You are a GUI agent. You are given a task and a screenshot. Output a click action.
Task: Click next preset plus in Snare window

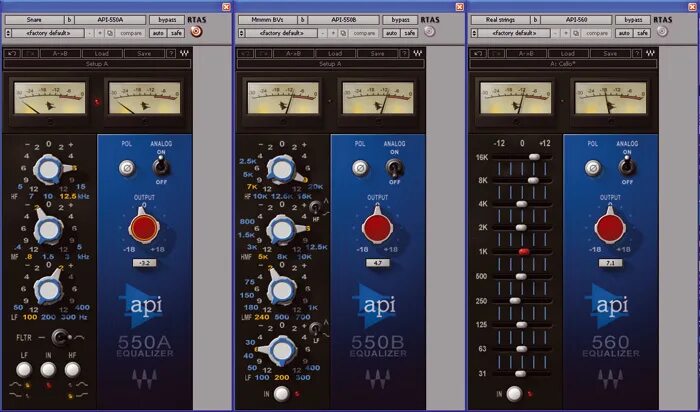(100, 33)
